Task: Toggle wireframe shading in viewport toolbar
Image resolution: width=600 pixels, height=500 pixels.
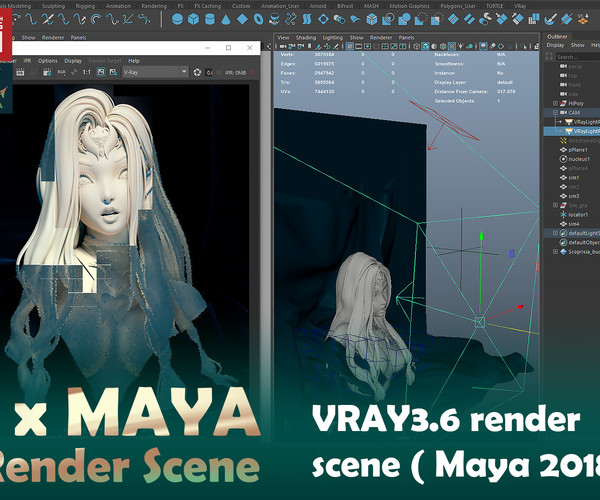Action: [x=417, y=46]
